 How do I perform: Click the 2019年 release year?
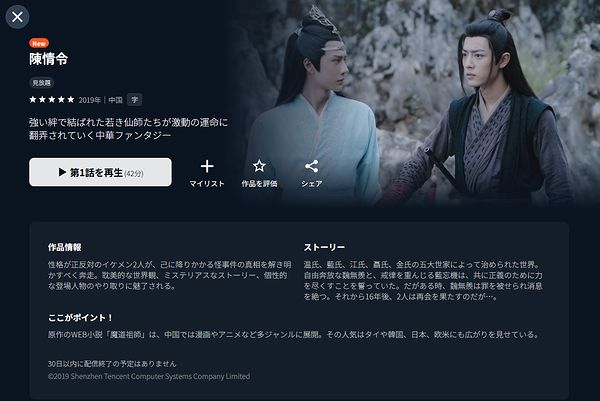click(90, 100)
